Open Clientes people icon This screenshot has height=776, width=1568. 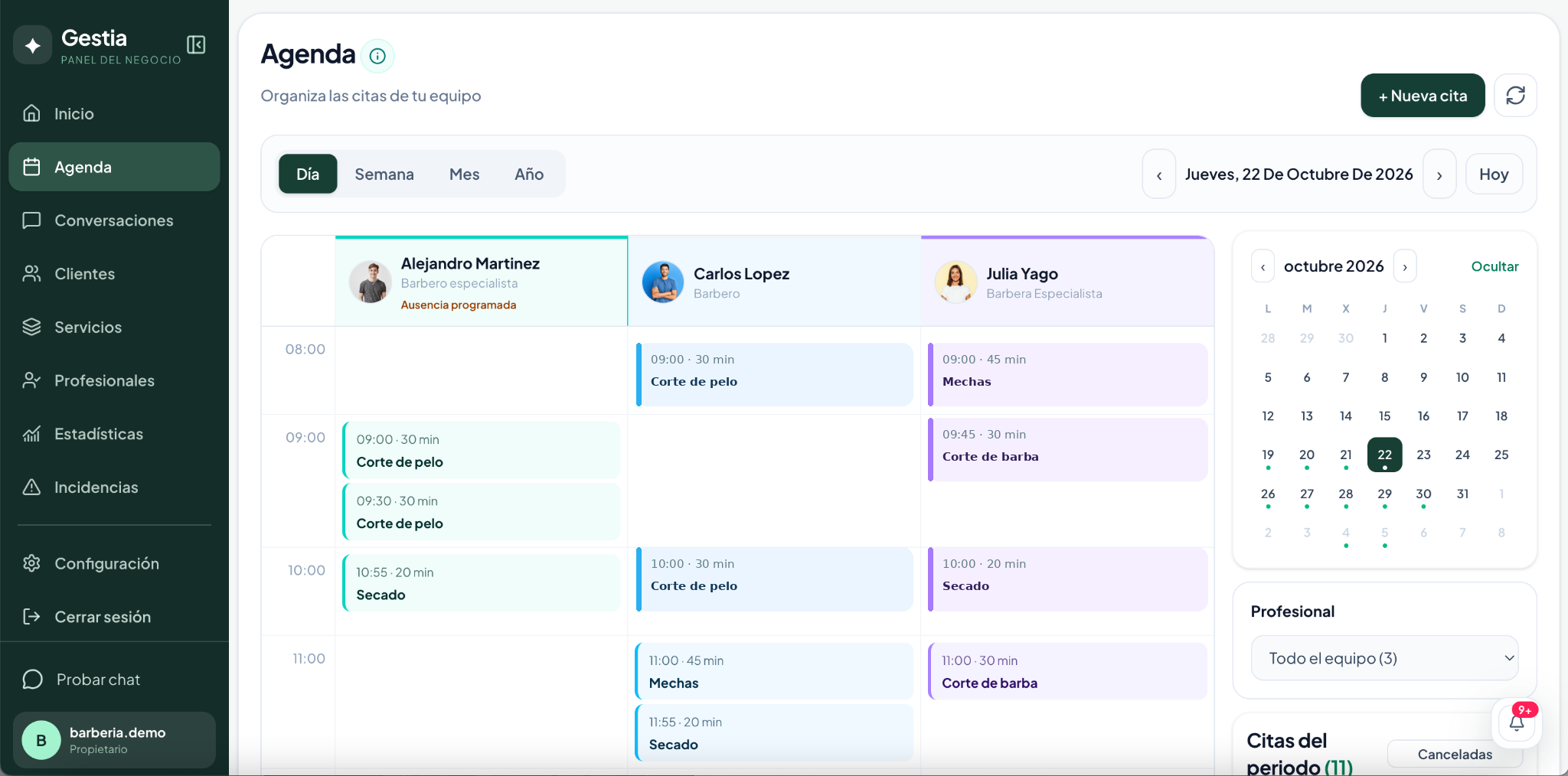point(31,274)
